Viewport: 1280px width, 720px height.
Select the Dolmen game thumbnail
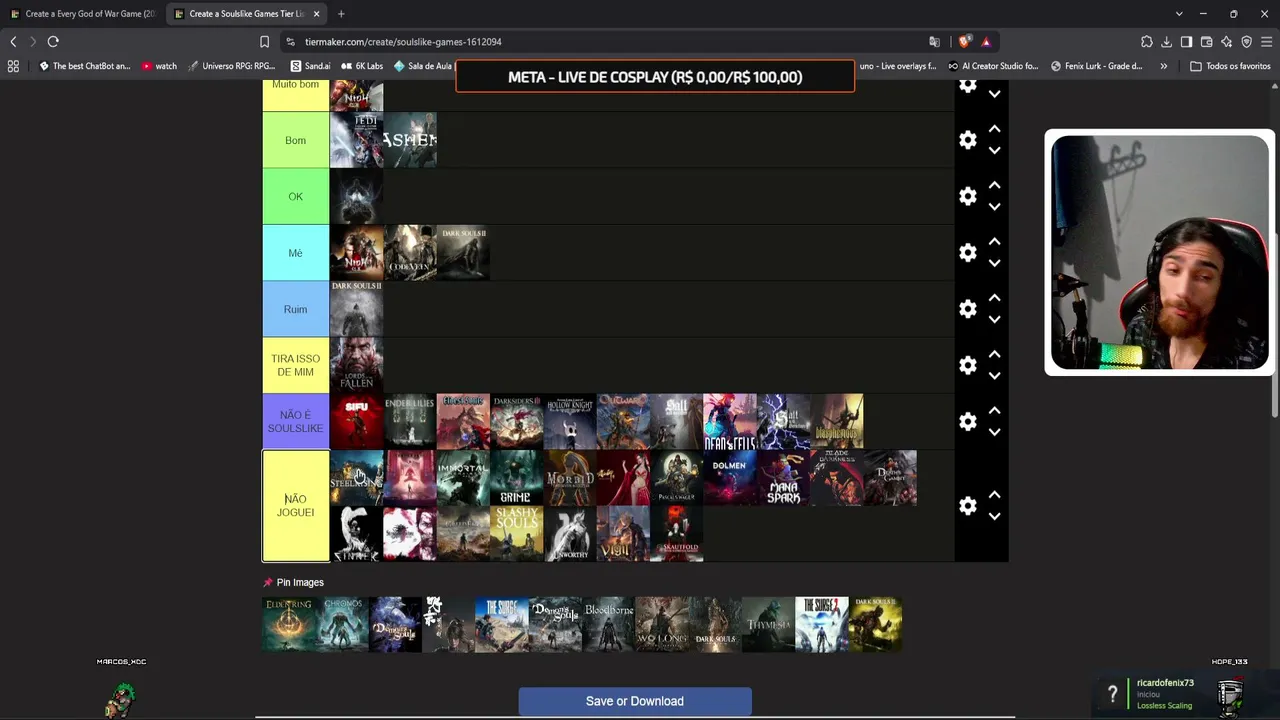[x=730, y=478]
